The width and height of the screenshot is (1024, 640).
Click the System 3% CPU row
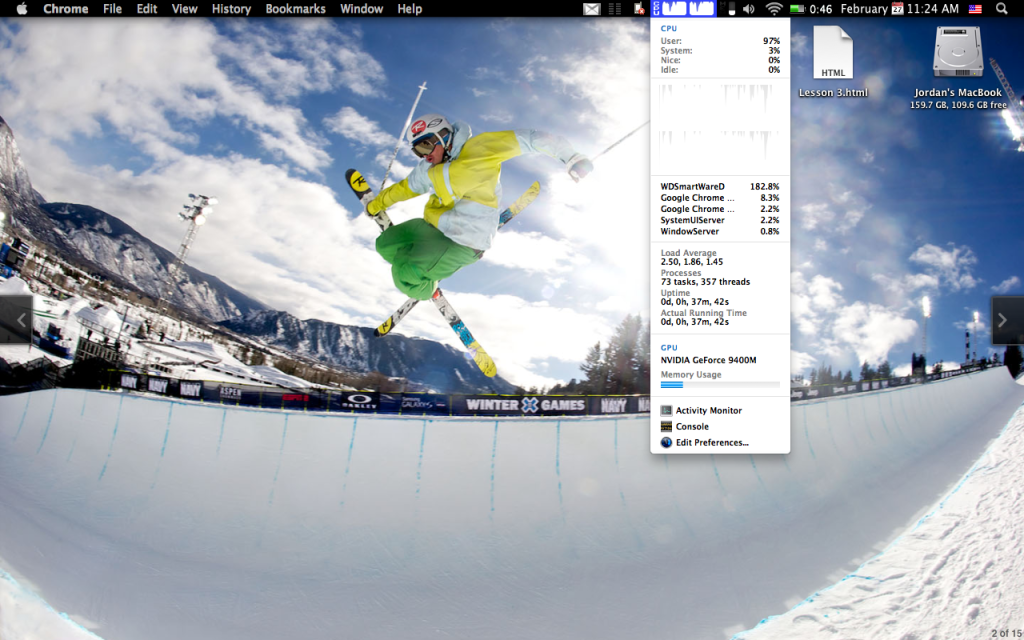click(x=720, y=50)
